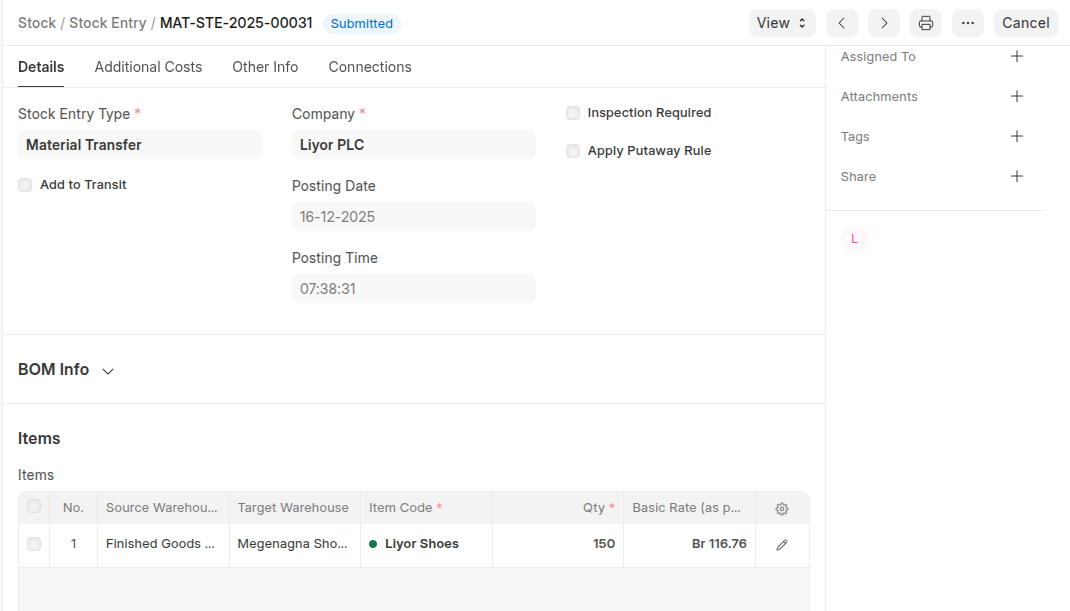
Task: Navigate to the Stock Entry breadcrumb link
Action: click(107, 23)
